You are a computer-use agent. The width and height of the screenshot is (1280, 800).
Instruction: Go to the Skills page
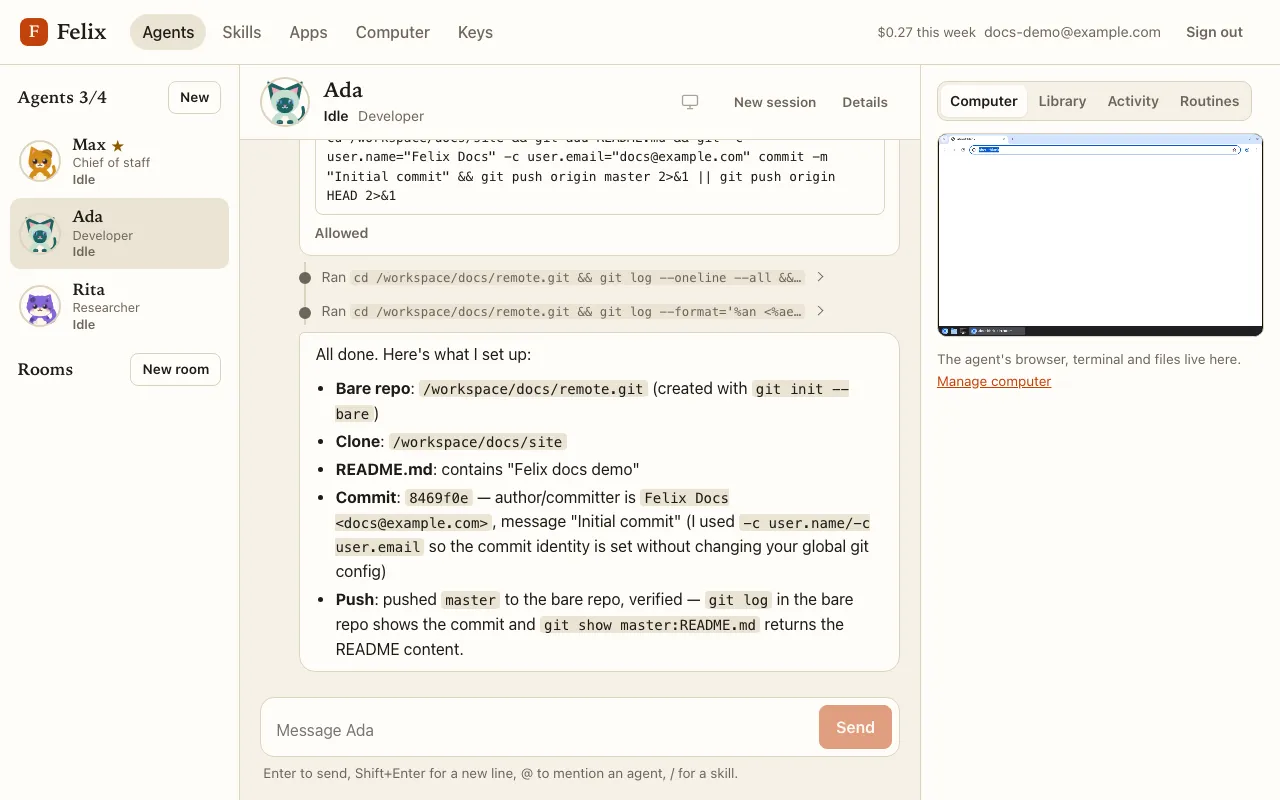click(x=242, y=32)
